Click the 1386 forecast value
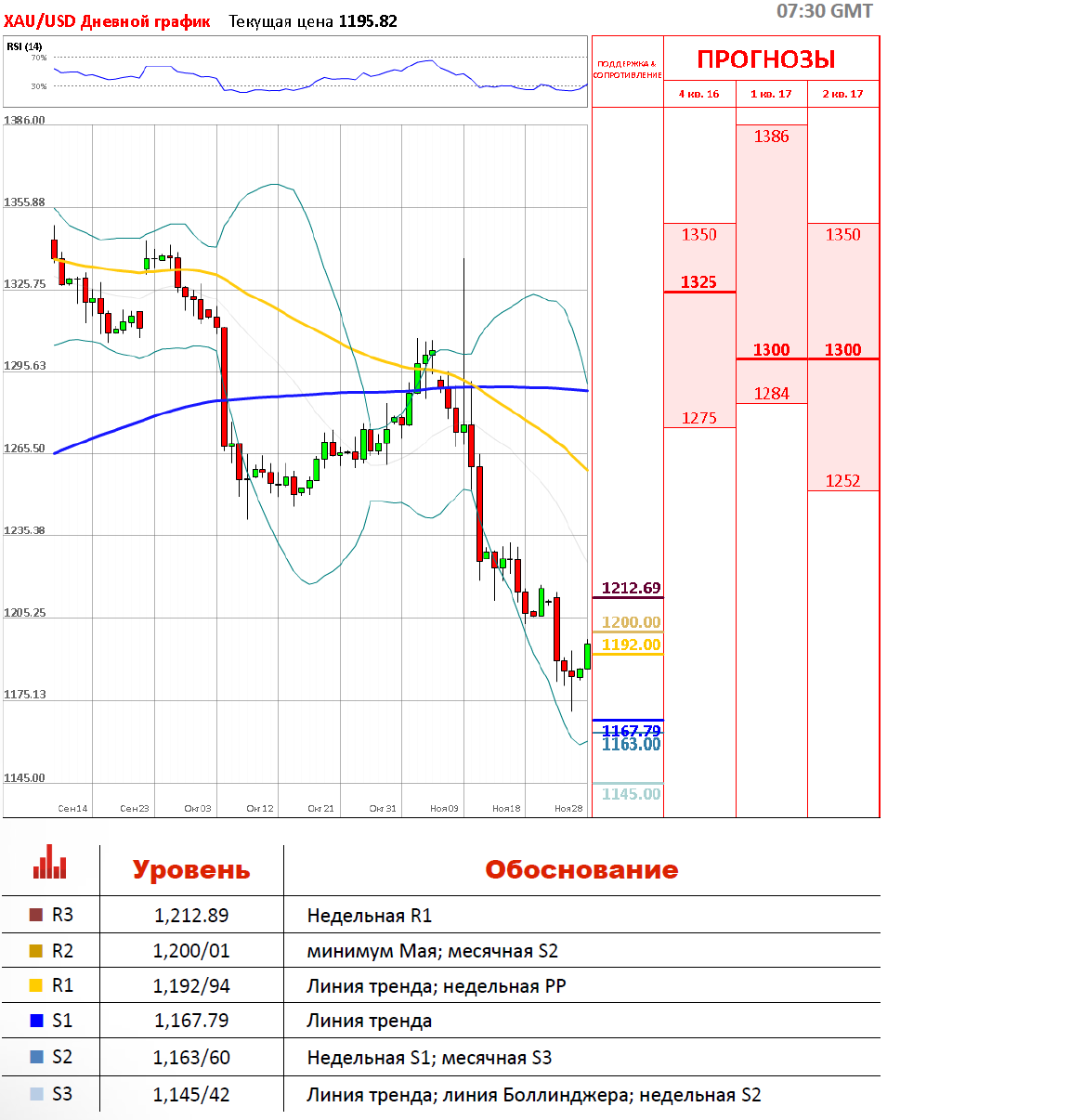The width and height of the screenshot is (1070, 1120). [771, 137]
